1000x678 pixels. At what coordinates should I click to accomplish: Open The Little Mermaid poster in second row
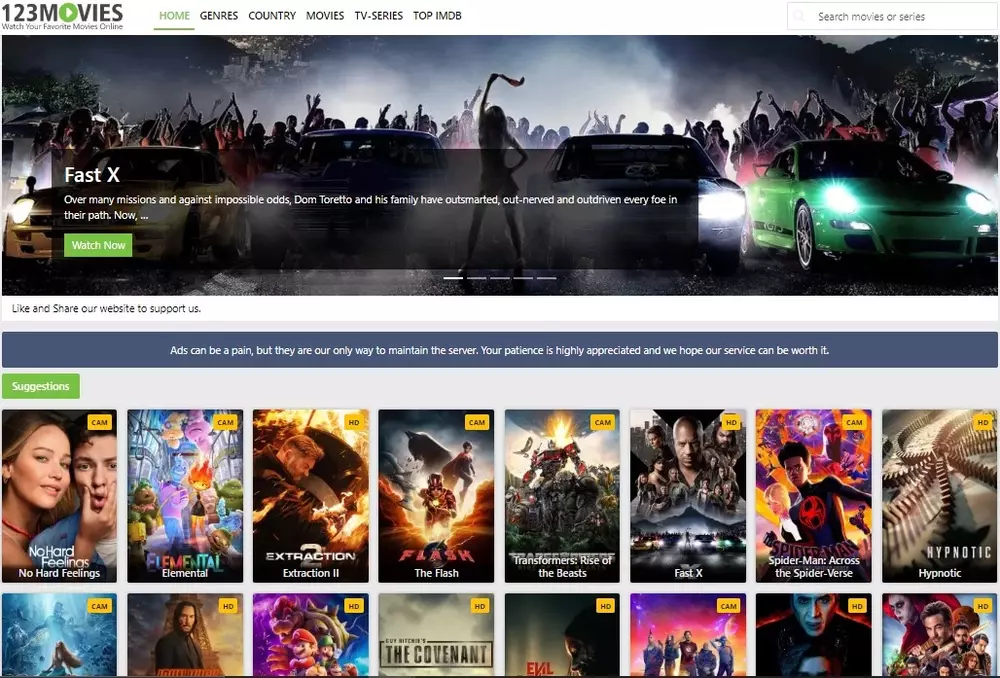[x=59, y=635]
